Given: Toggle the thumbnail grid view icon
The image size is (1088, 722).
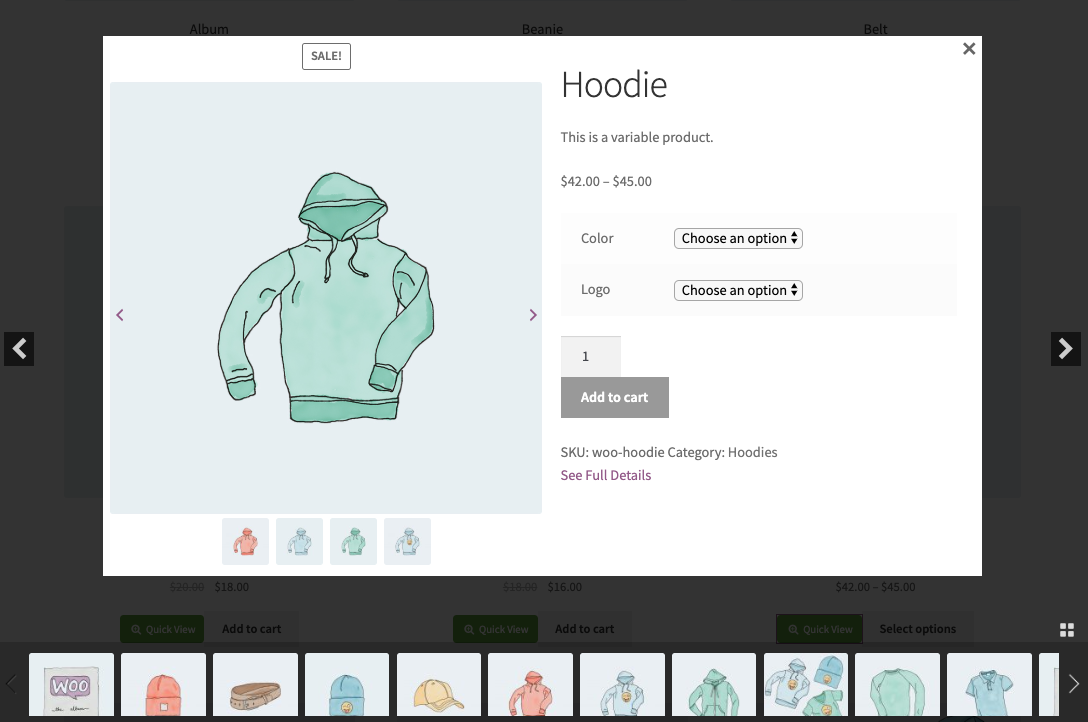Looking at the screenshot, I should click(x=1066, y=629).
